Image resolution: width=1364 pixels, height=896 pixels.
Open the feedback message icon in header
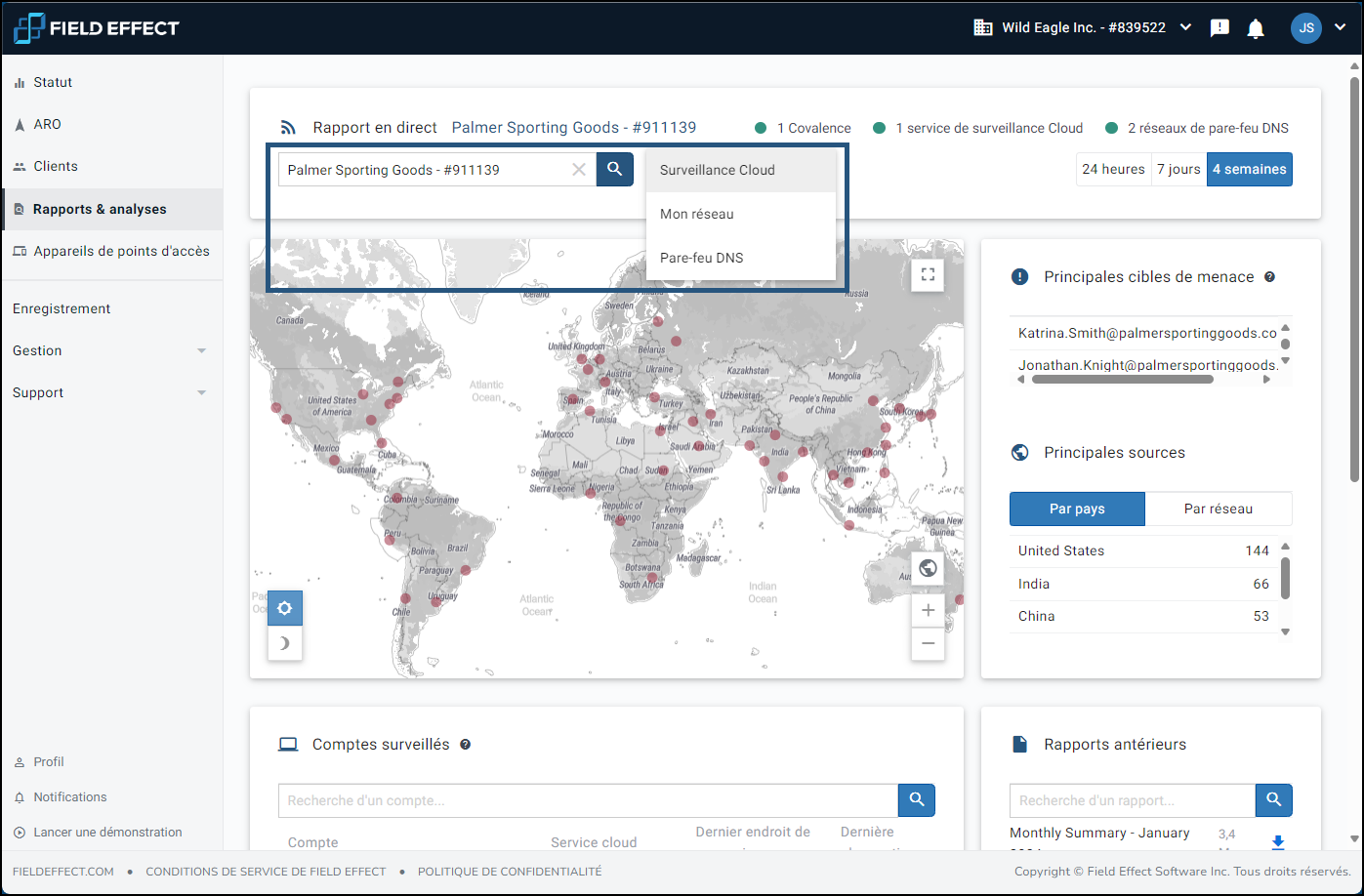(x=1219, y=28)
